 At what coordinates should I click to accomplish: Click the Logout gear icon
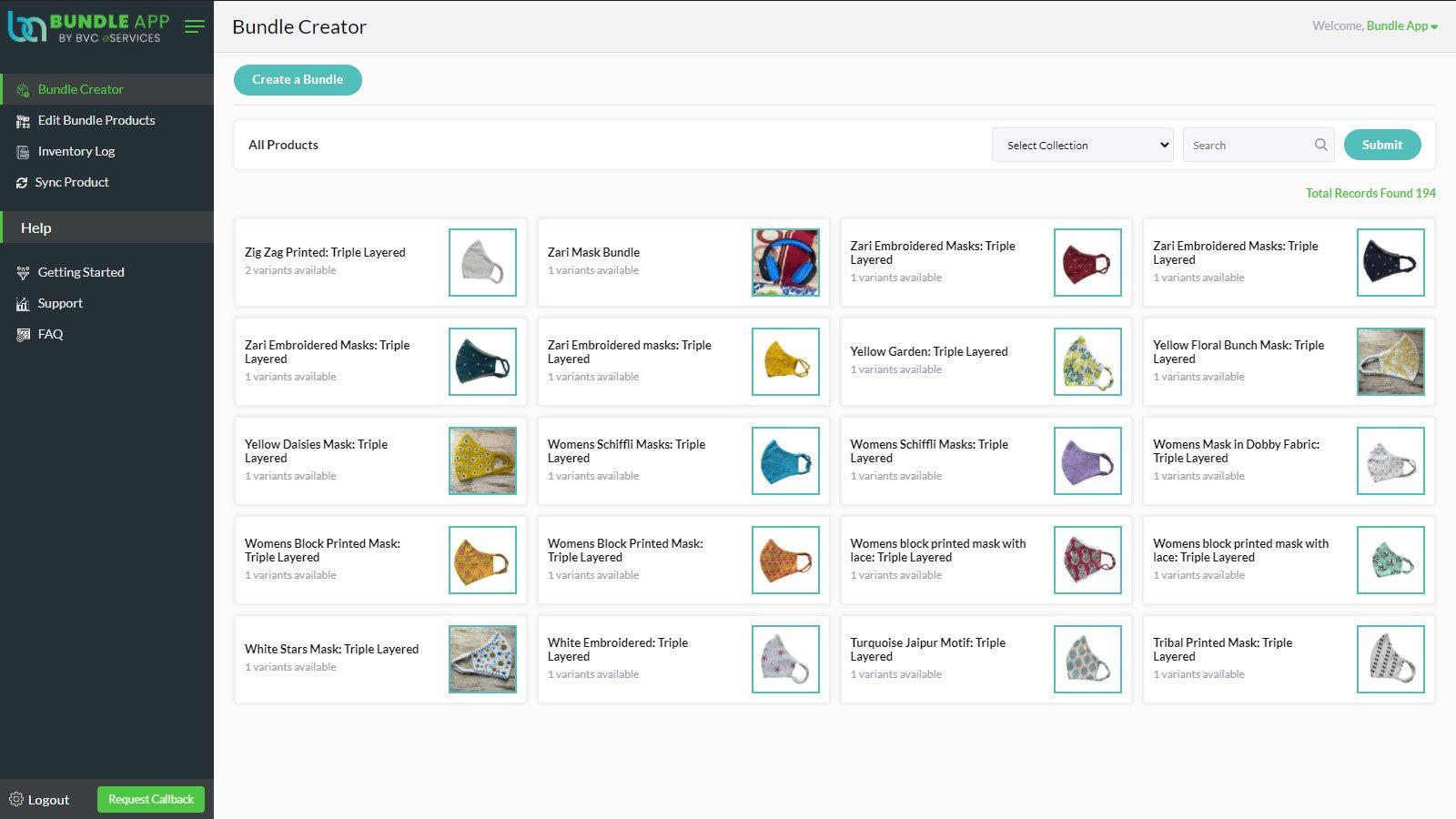pyautogui.click(x=15, y=800)
